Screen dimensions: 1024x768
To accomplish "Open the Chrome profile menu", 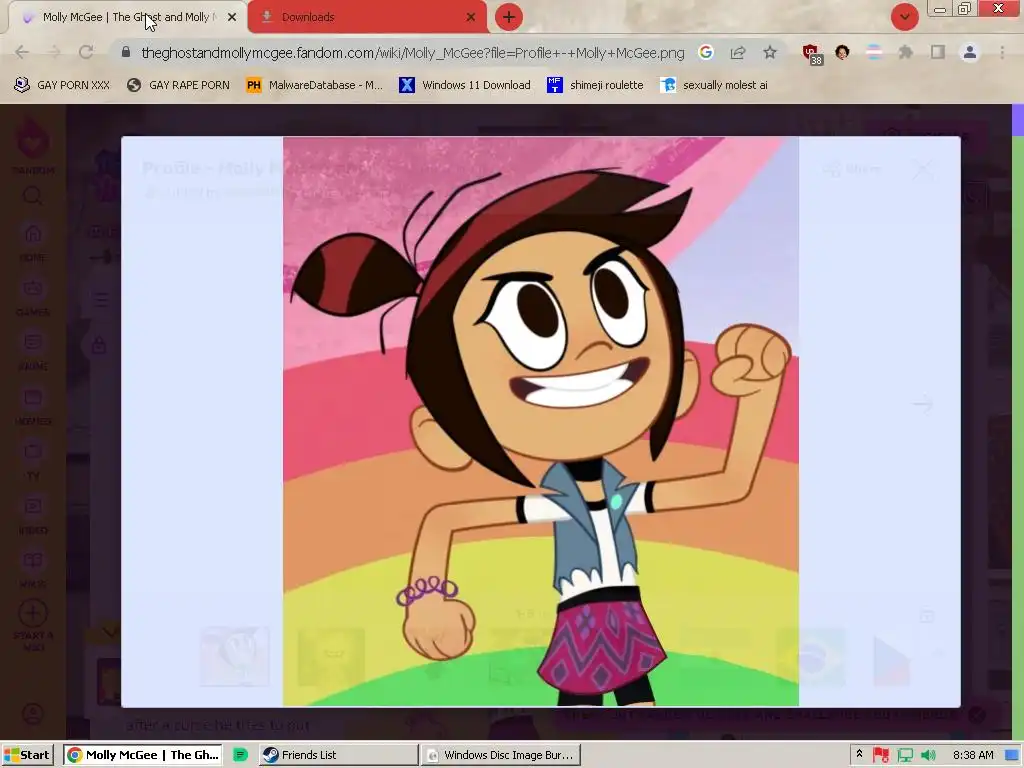I will (x=970, y=52).
